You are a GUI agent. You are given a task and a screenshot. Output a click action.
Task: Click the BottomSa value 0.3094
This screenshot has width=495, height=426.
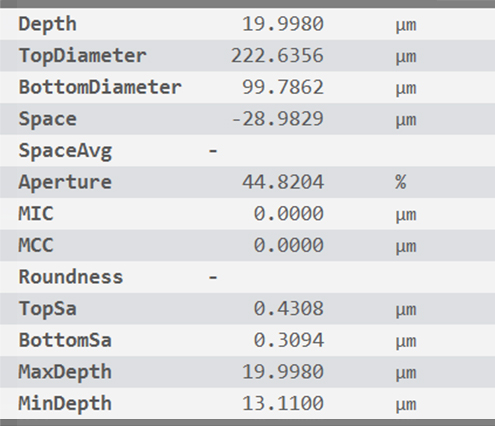(289, 340)
